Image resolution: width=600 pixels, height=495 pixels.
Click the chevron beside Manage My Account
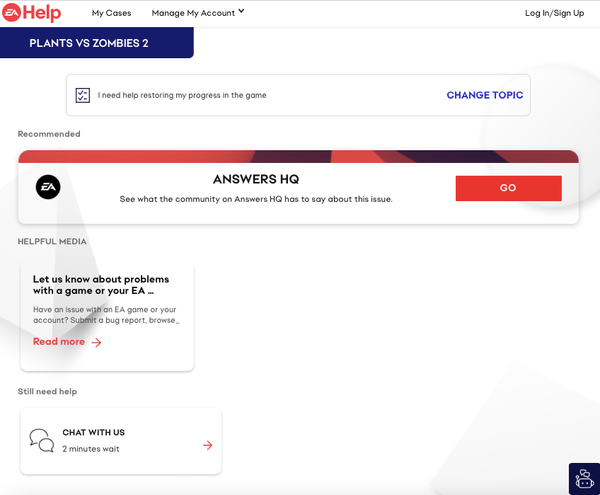coord(242,12)
